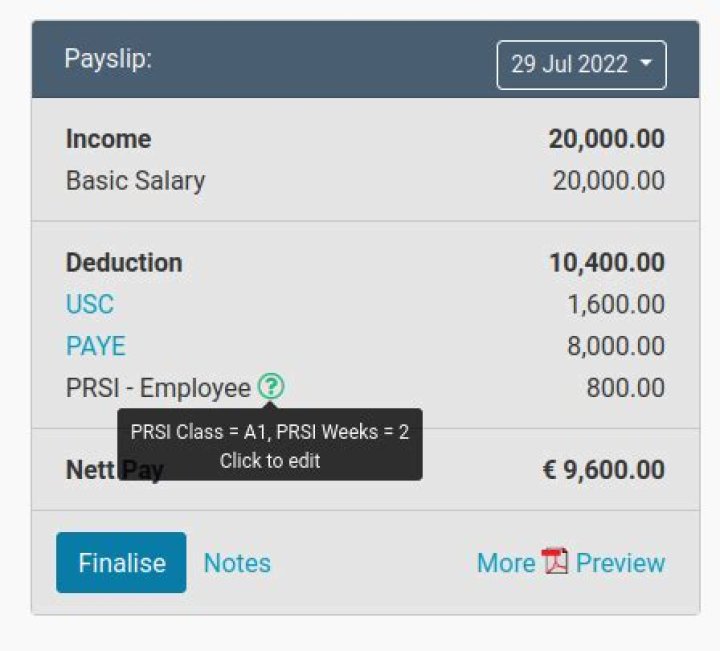
Task: Select the Basic Salary label
Action: [x=135, y=181]
